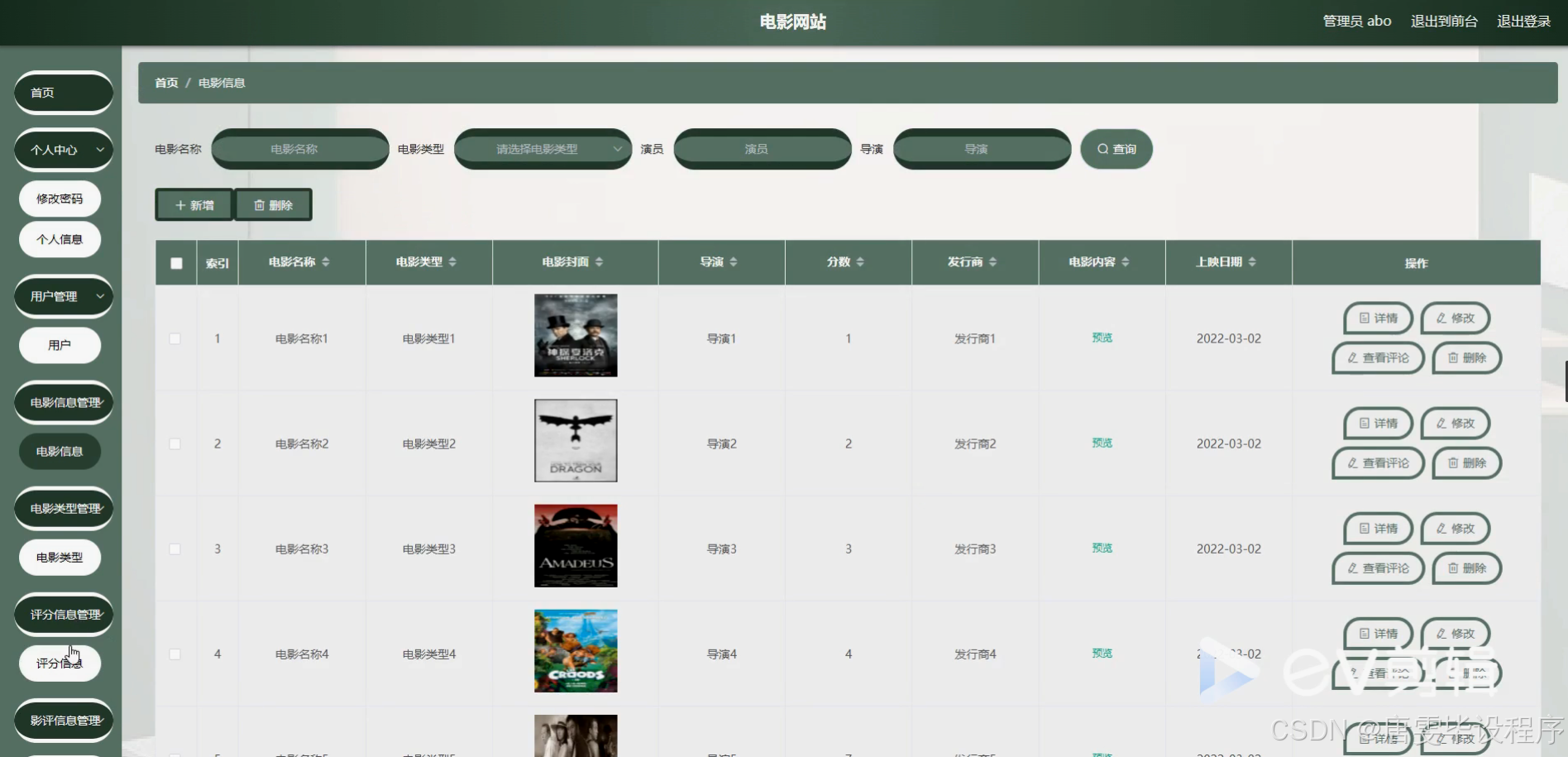Select 电影信息 sidebar item
The image size is (1568, 757).
click(x=60, y=451)
